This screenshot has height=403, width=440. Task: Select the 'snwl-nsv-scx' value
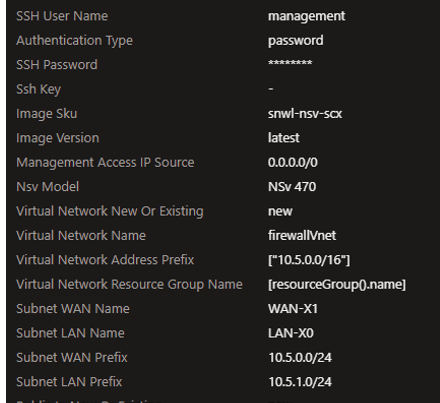click(305, 114)
